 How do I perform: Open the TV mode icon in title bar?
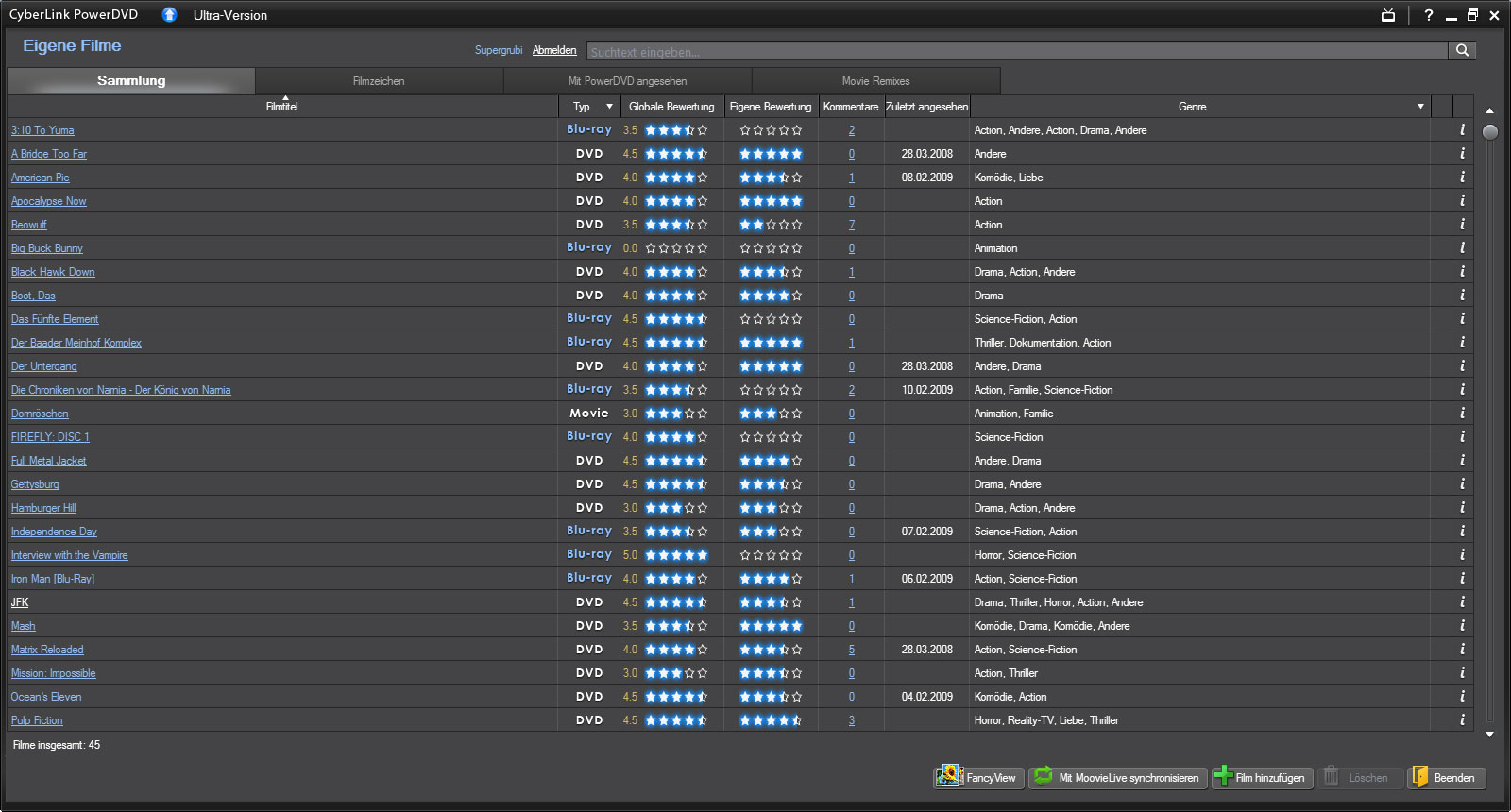1388,15
